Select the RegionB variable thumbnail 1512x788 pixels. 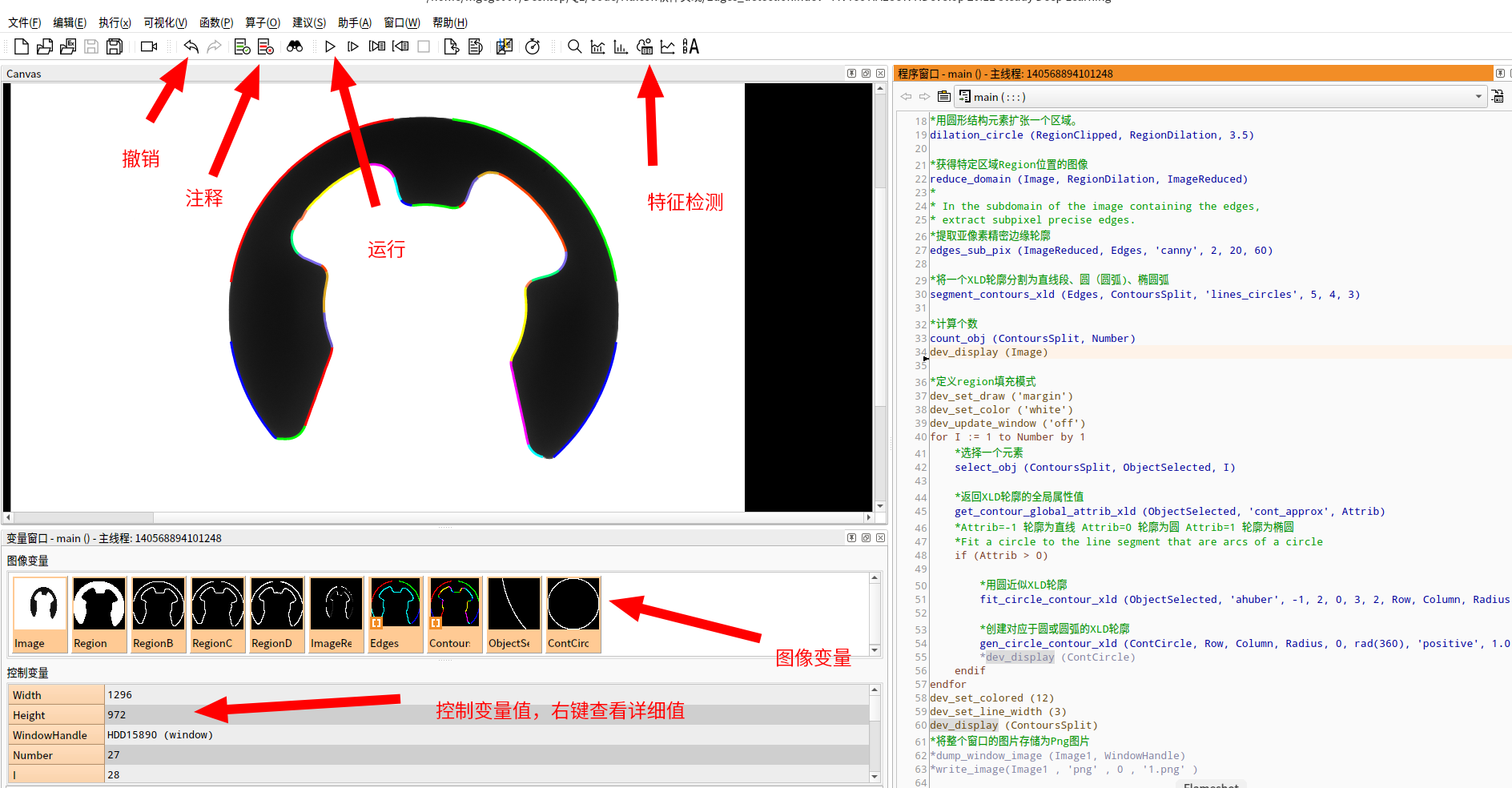[159, 614]
